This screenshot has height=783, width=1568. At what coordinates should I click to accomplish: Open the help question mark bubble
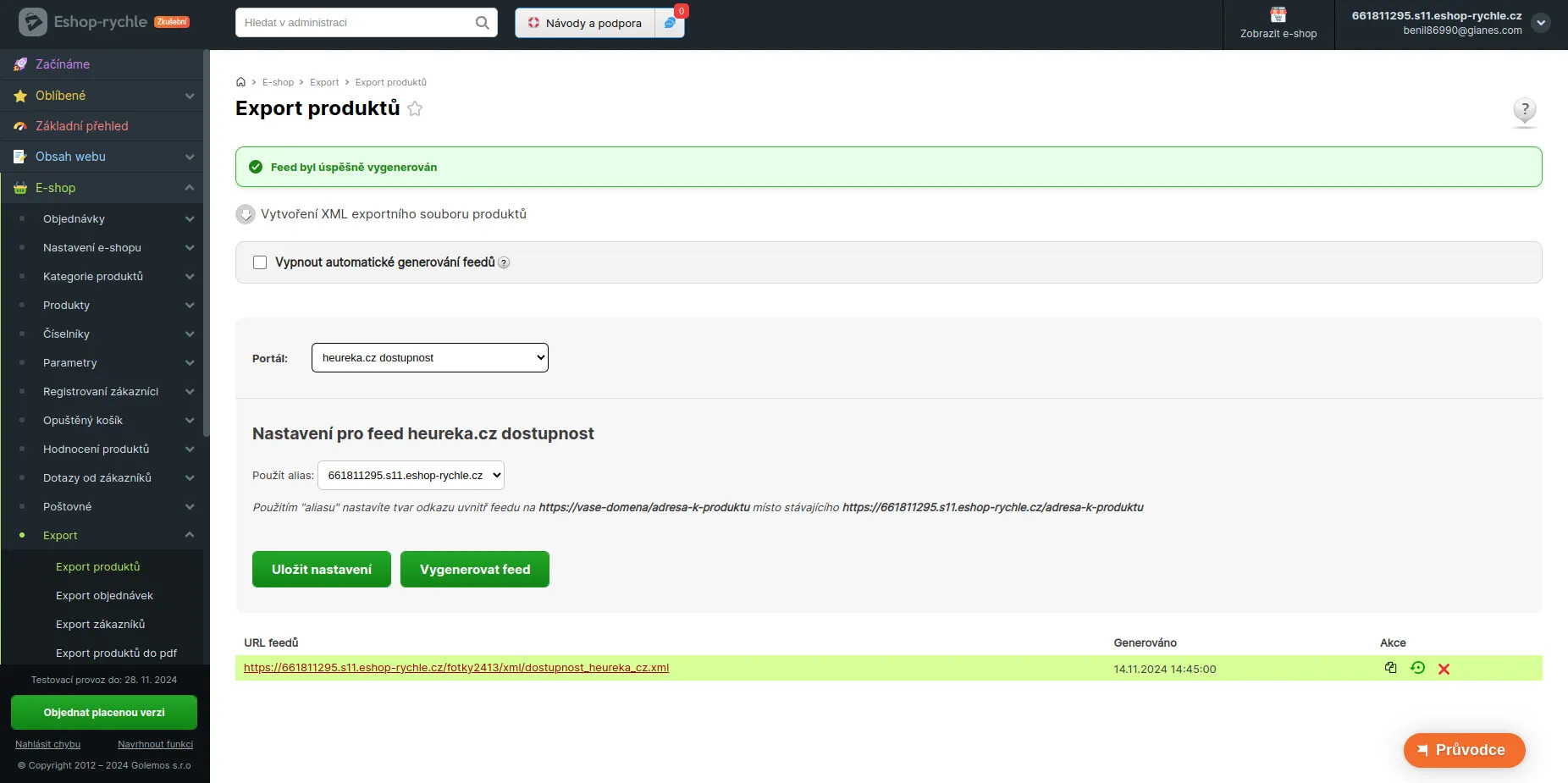(1524, 110)
